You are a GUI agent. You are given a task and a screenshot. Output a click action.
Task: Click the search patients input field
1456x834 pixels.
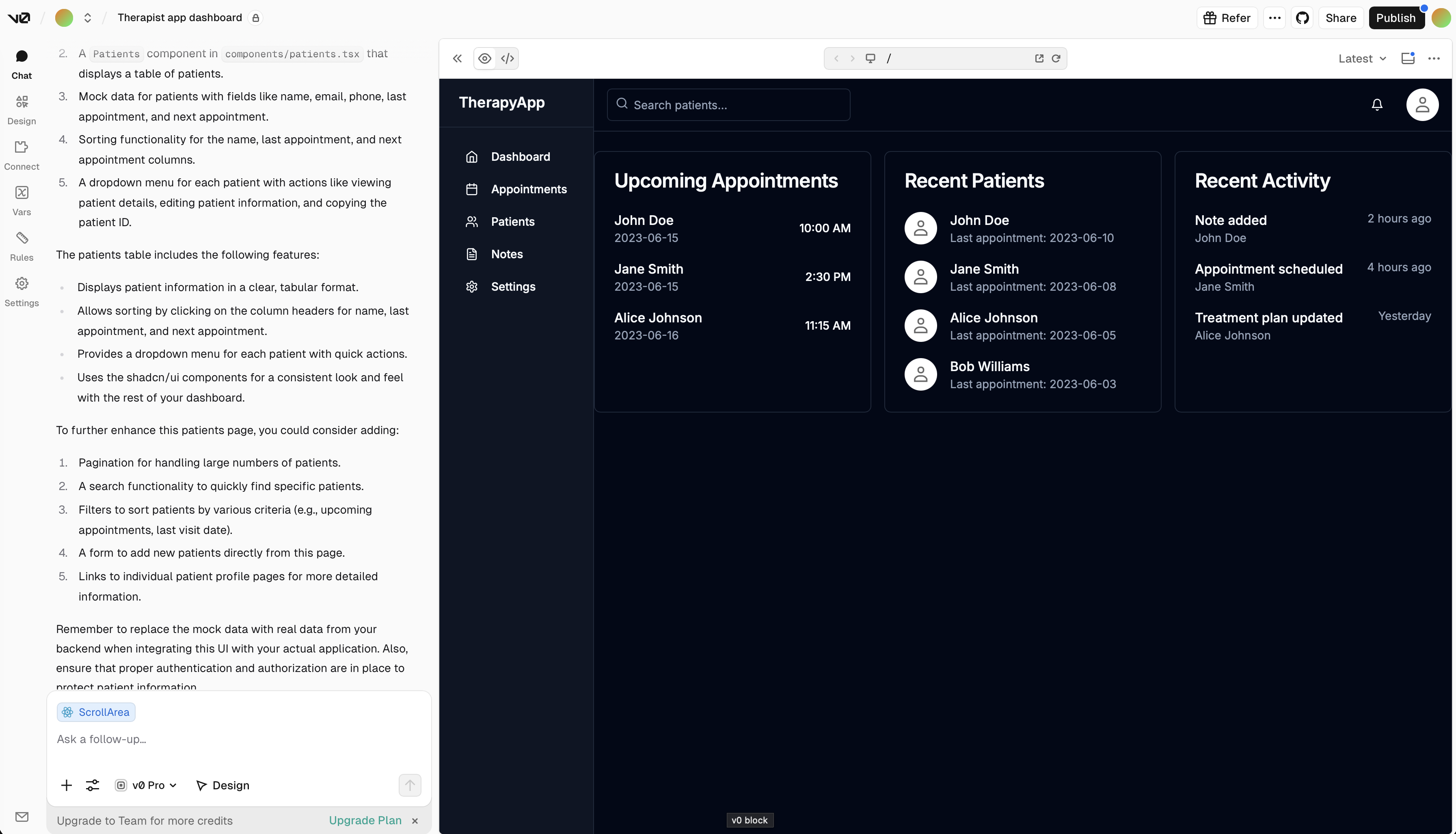[x=728, y=104]
